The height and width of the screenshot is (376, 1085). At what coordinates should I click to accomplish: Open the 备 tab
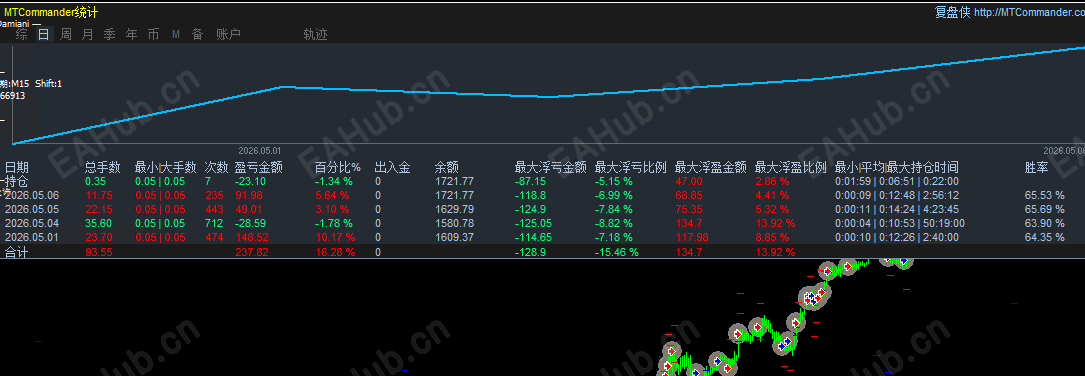pyautogui.click(x=197, y=35)
